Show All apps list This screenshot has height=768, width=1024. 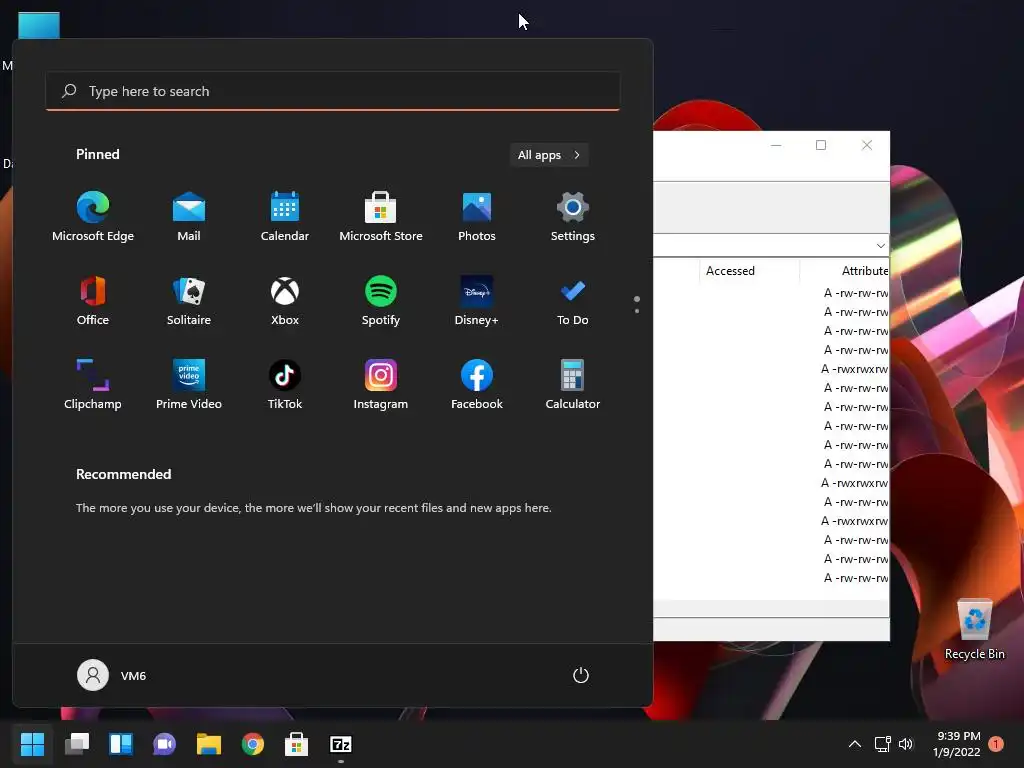(x=549, y=155)
